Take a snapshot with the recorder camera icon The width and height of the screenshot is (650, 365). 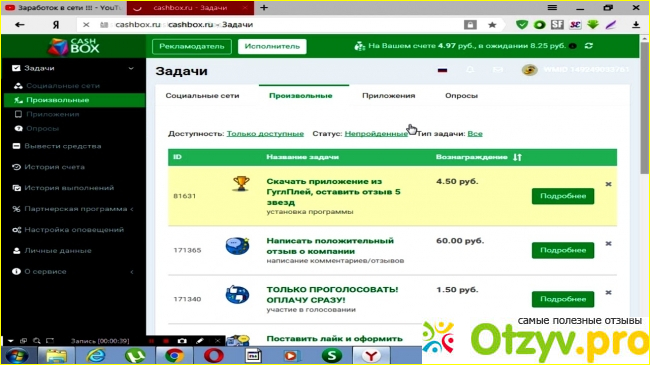coord(182,341)
